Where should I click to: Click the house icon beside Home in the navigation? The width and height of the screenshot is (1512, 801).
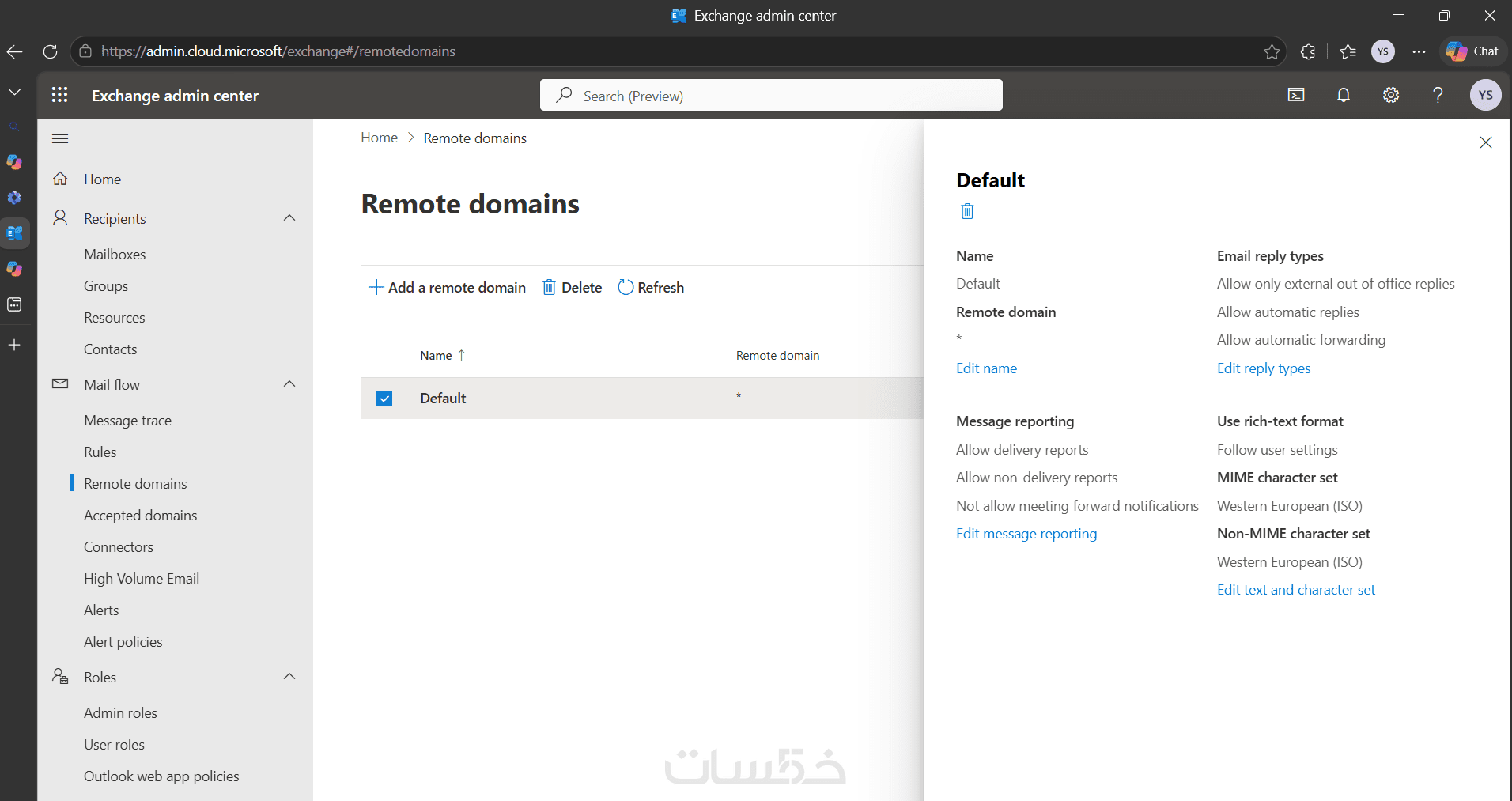pyautogui.click(x=60, y=179)
